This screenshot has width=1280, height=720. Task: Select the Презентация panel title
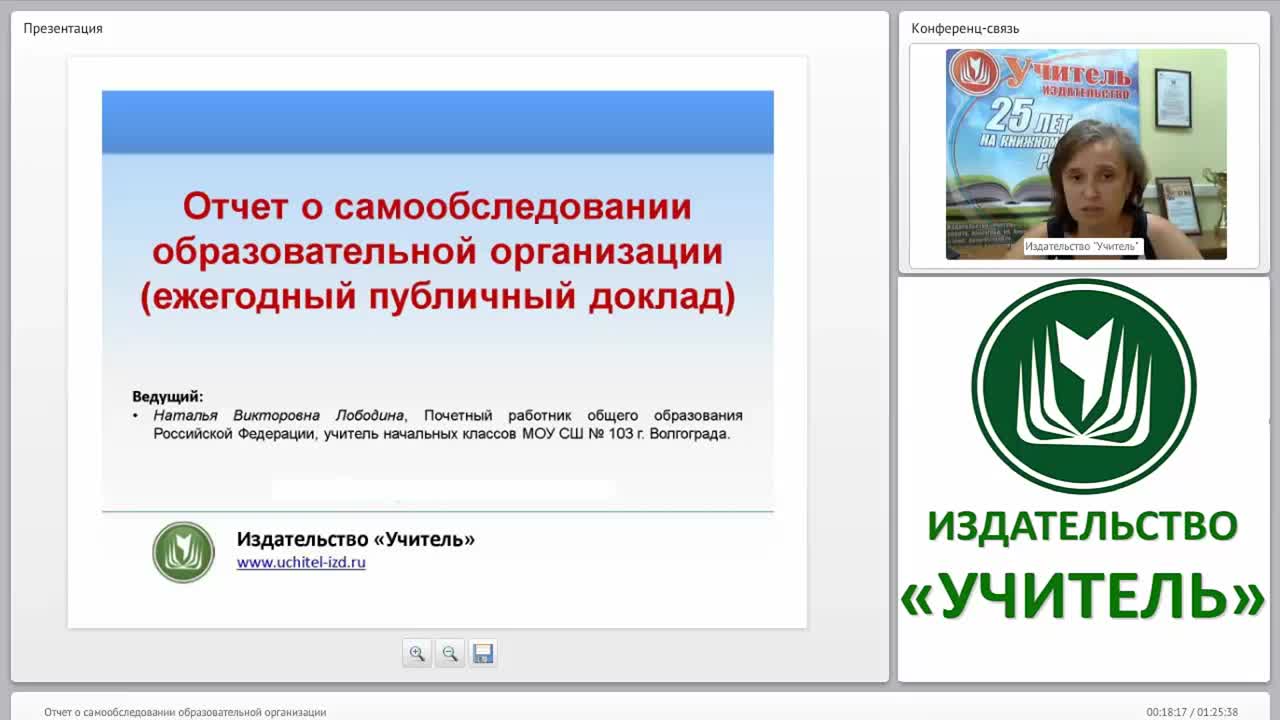tap(63, 28)
